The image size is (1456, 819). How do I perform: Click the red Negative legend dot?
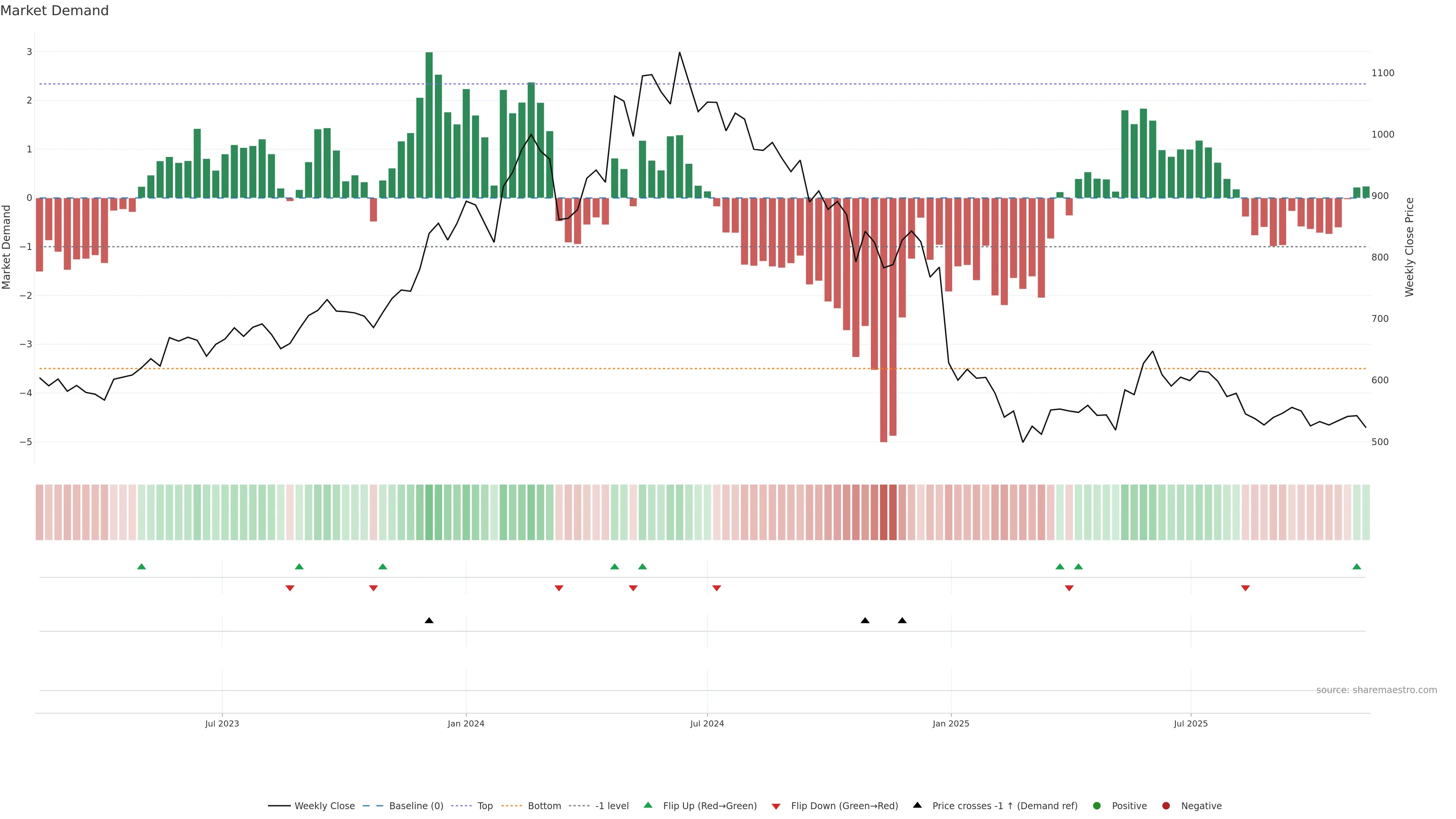(1166, 805)
